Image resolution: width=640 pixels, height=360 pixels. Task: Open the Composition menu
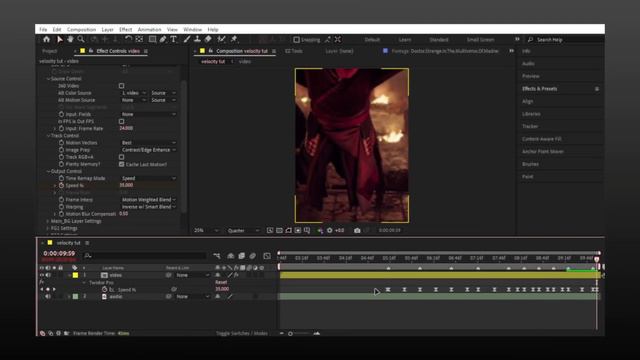(x=81, y=29)
